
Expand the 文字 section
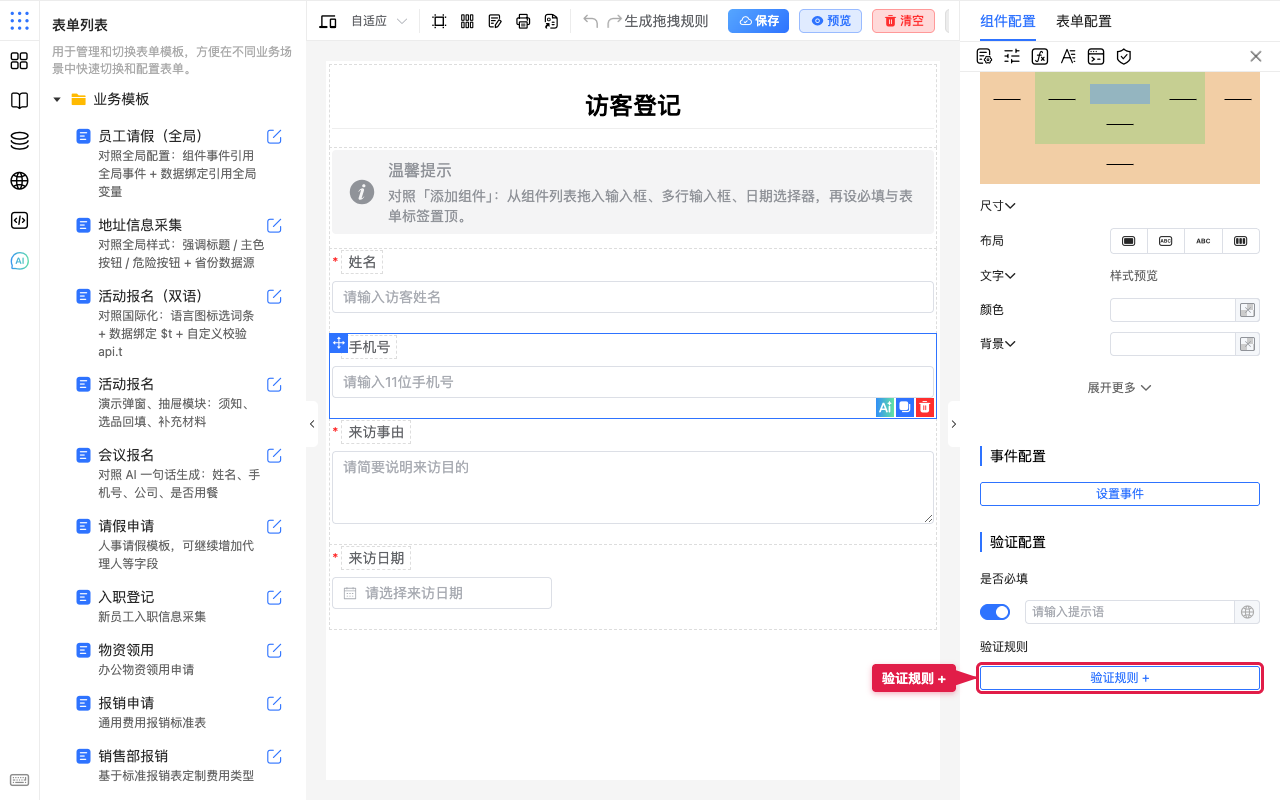[998, 275]
